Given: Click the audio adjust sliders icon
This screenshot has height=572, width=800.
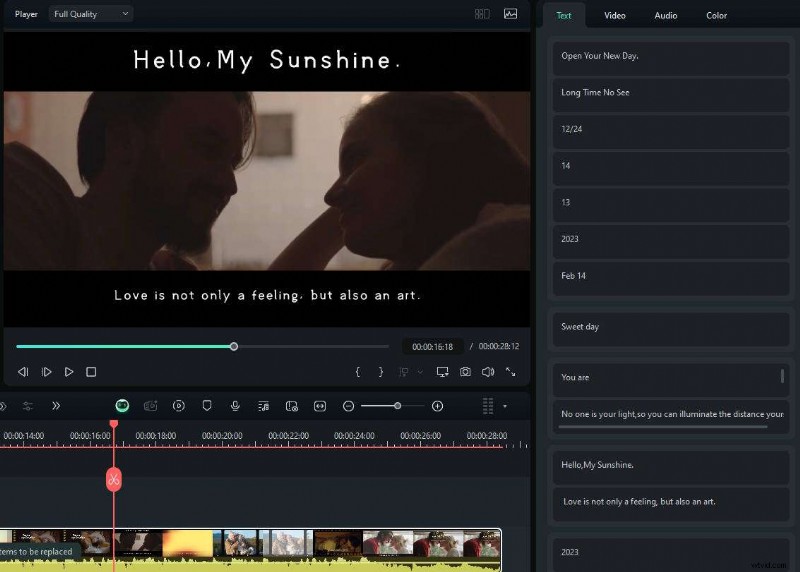Looking at the screenshot, I should pyautogui.click(x=28, y=406).
